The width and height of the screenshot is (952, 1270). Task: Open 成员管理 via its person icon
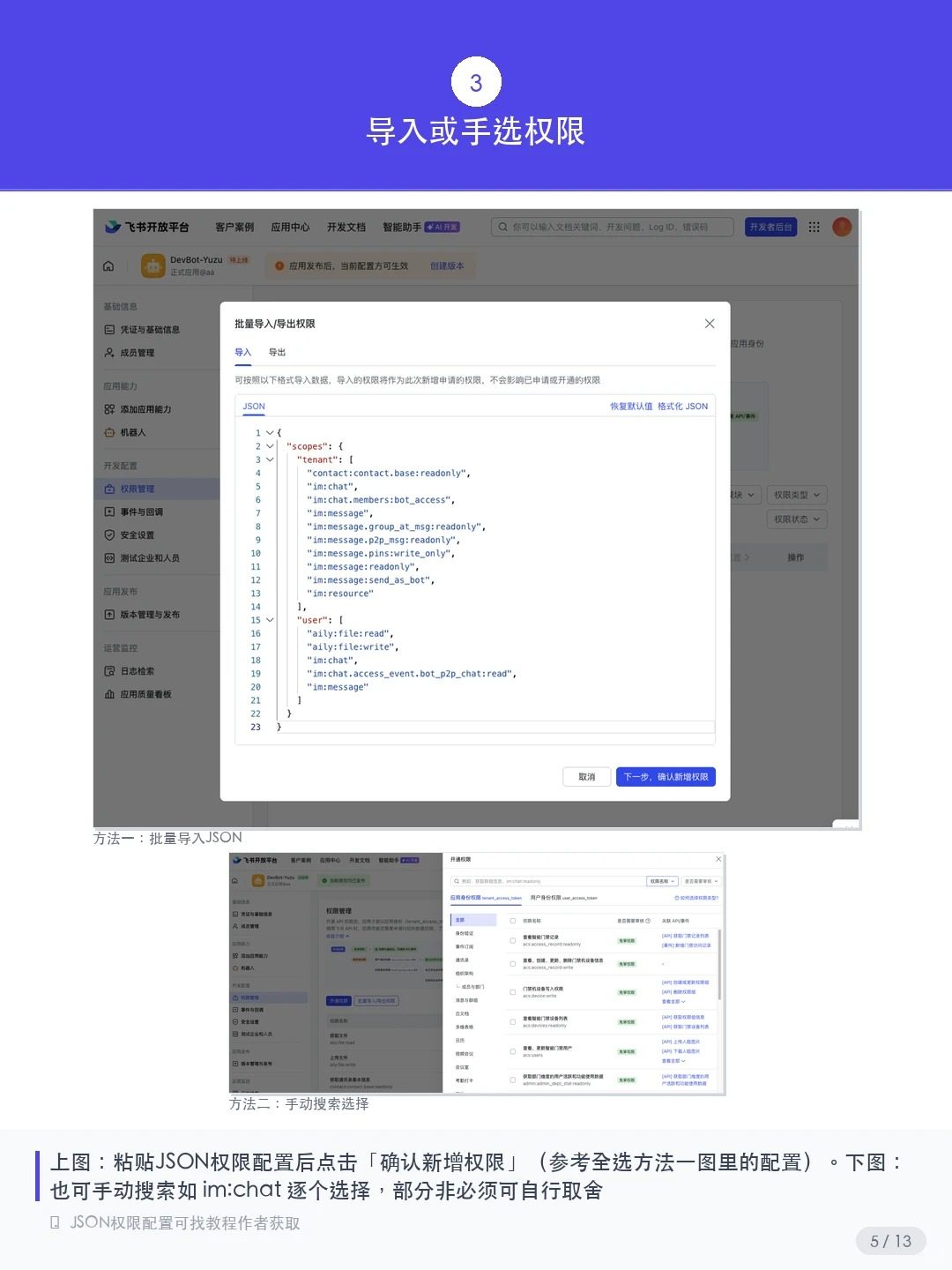[109, 353]
